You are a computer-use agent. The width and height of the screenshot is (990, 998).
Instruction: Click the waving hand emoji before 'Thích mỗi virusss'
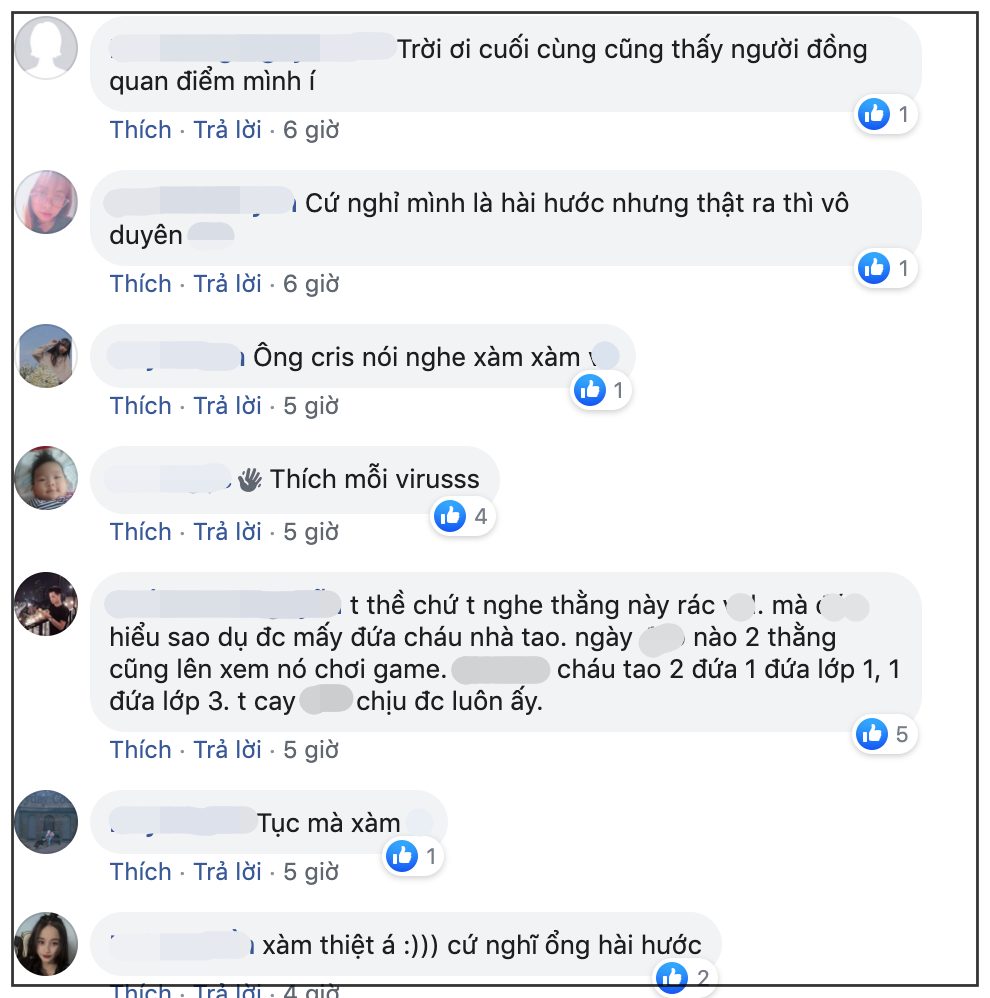[250, 480]
